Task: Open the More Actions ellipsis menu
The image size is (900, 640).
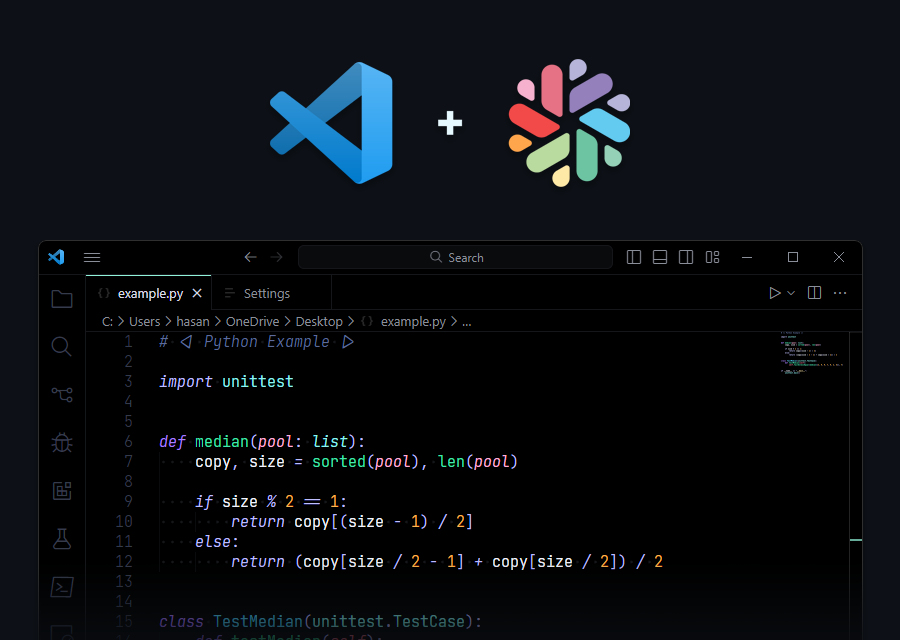Action: point(840,293)
